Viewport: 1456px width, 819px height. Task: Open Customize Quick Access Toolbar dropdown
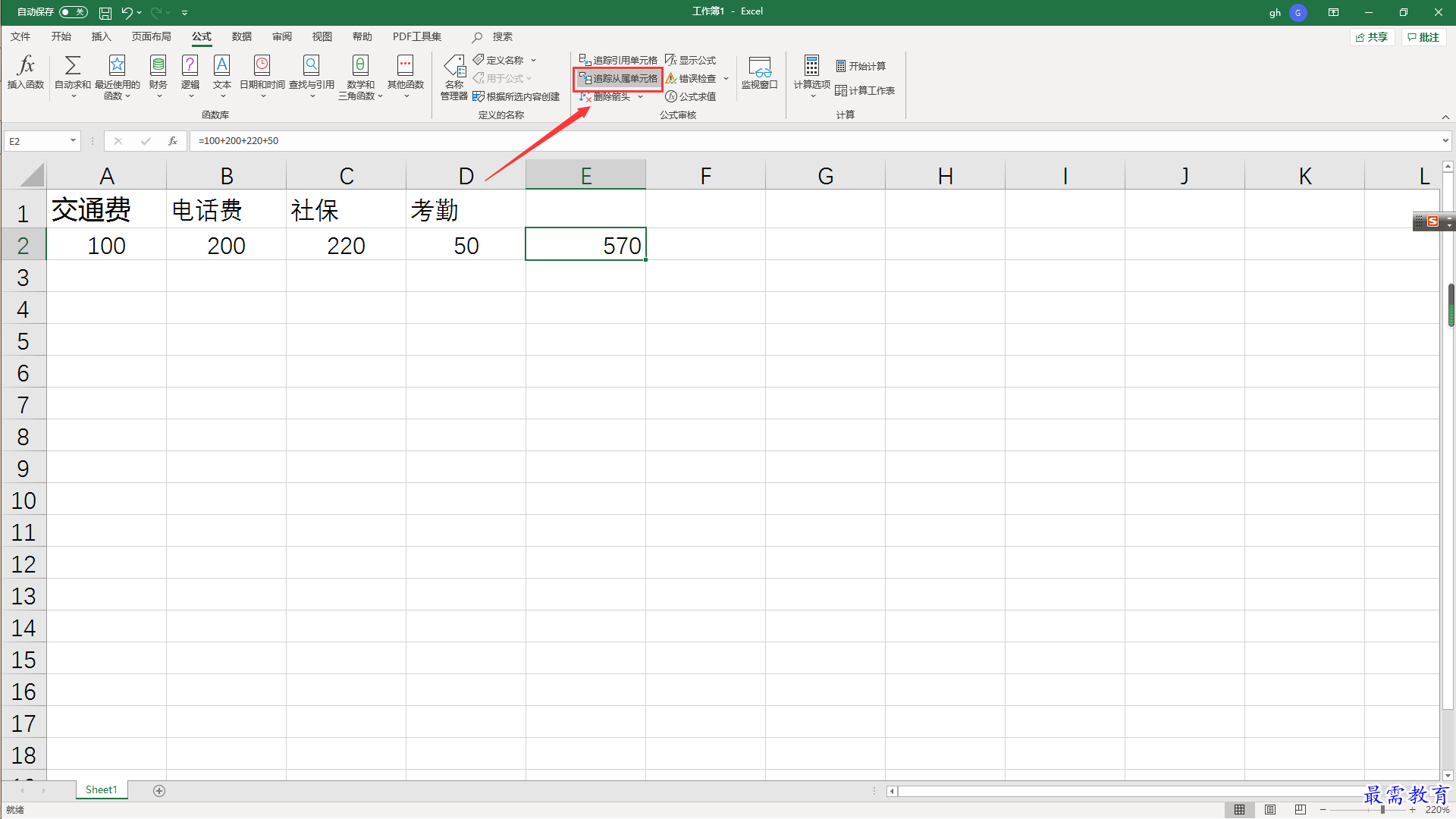(184, 12)
